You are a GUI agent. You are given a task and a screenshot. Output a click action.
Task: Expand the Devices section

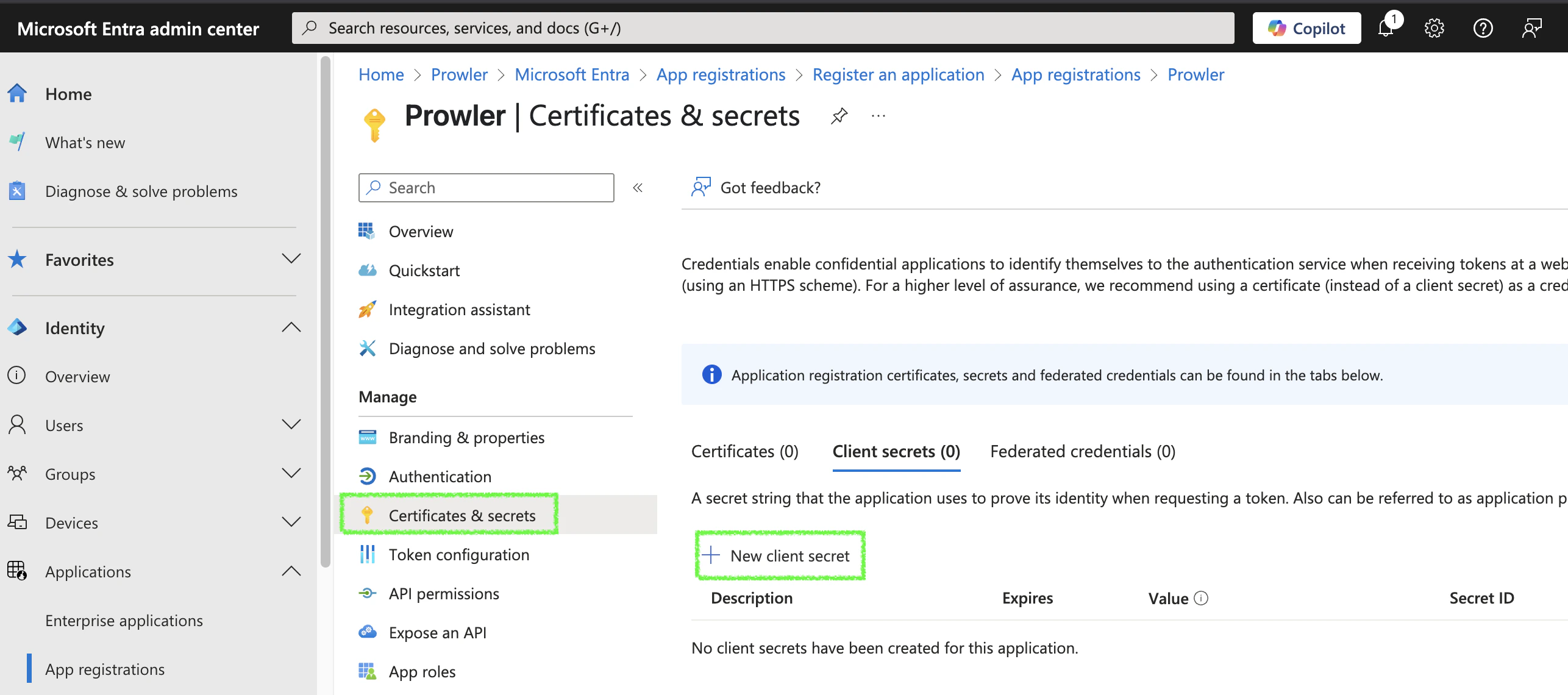291,522
